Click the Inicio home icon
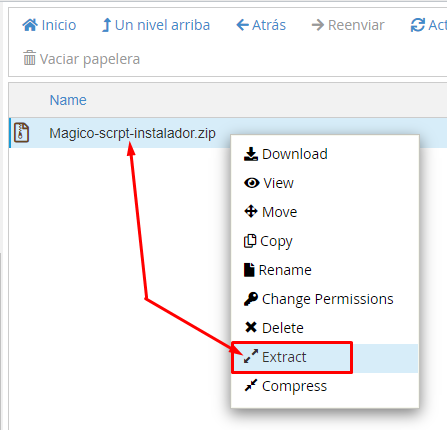The width and height of the screenshot is (447, 430). (x=30, y=25)
